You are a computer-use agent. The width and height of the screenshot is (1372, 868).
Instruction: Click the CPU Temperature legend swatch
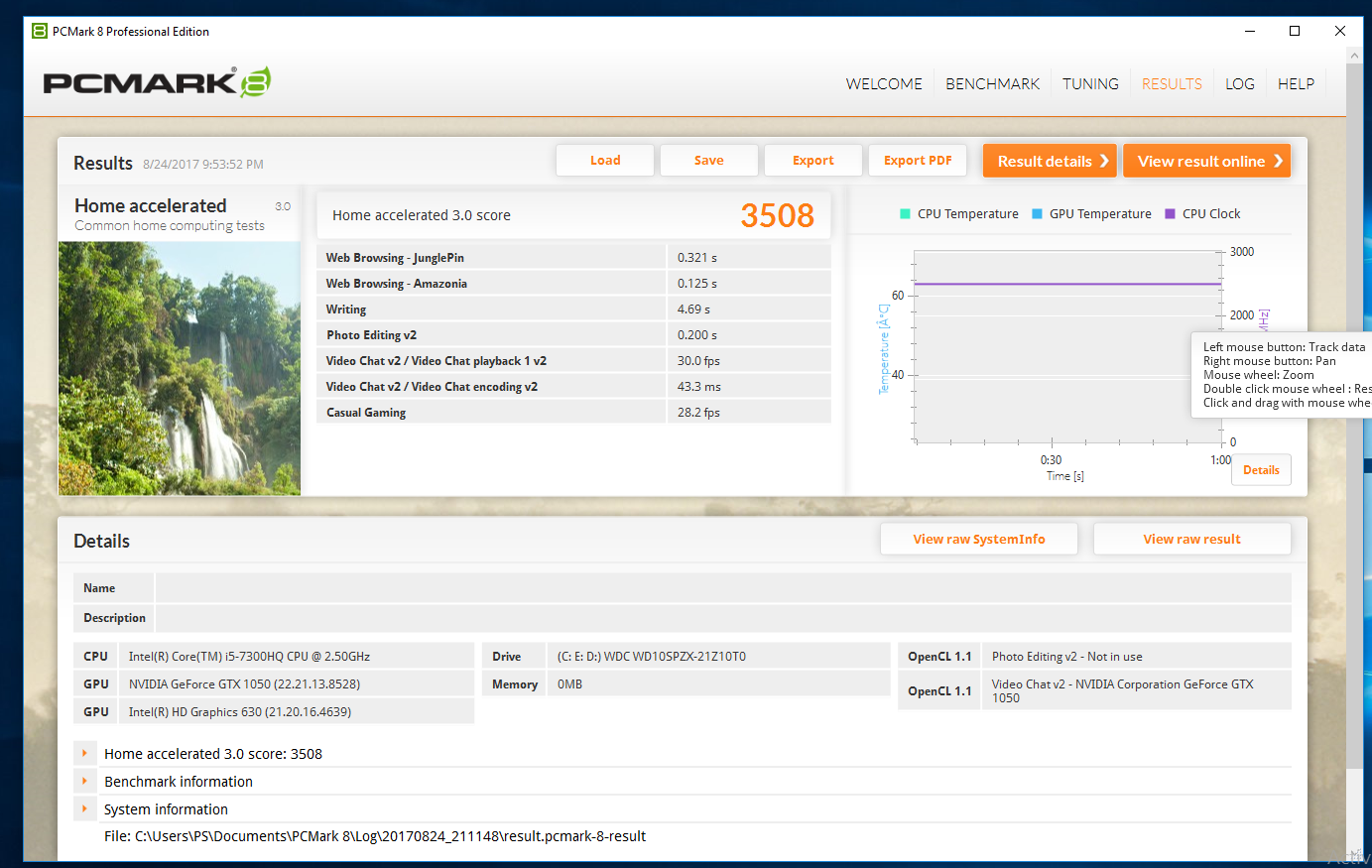point(905,214)
